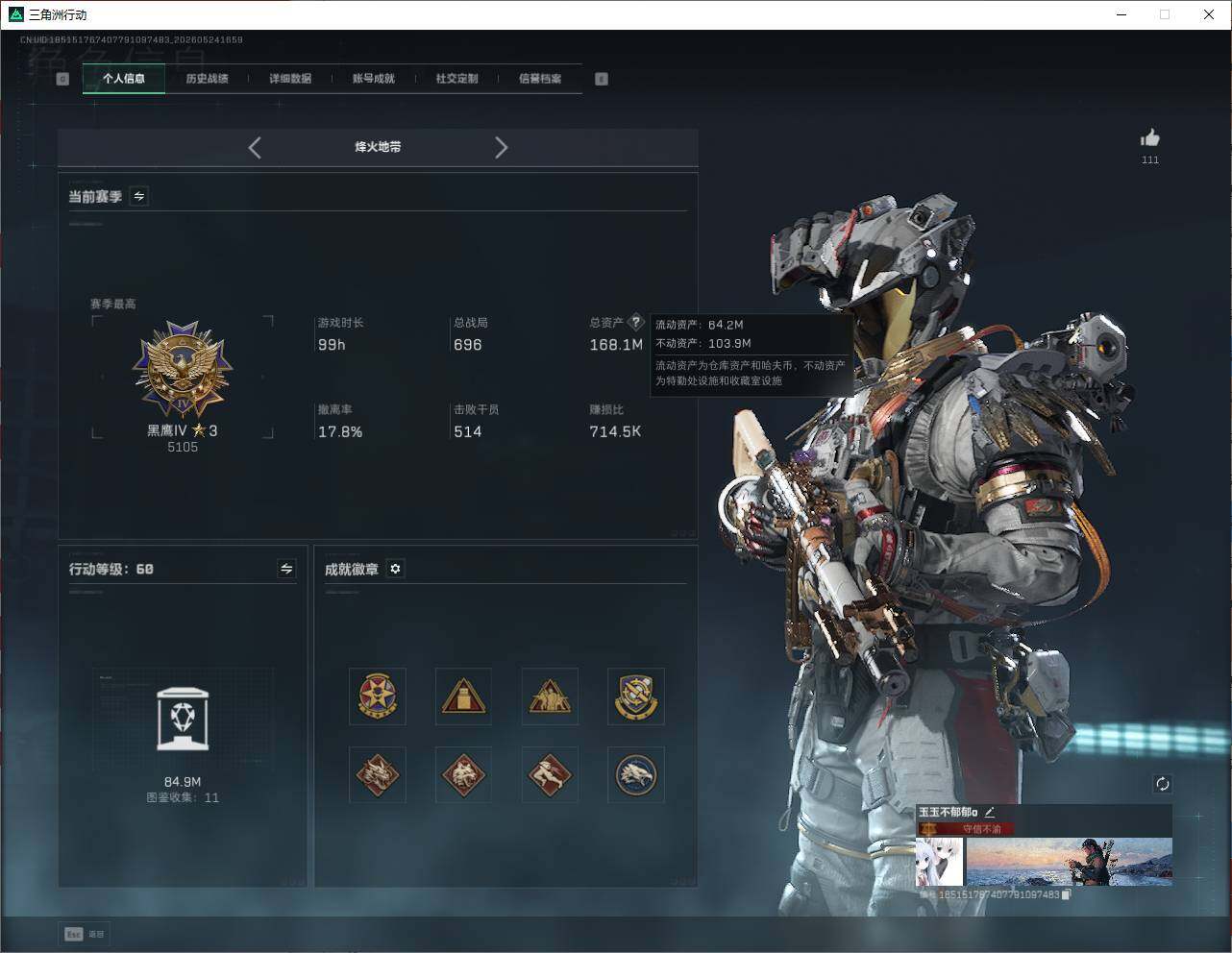Click the 游戏时长 value 99h

[332, 345]
